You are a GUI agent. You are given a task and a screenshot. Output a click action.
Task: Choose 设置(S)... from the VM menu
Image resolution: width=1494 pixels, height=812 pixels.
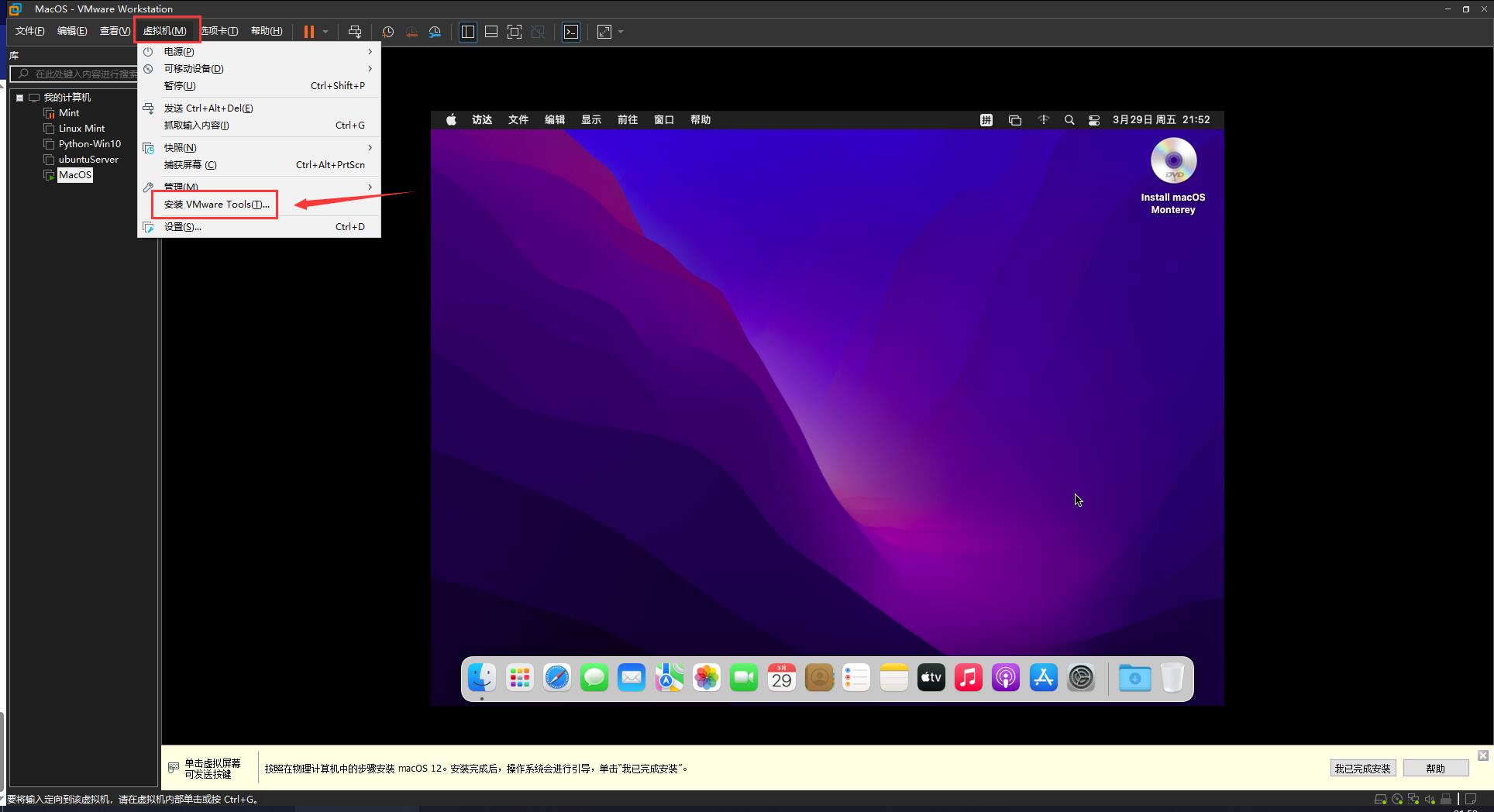click(x=183, y=227)
